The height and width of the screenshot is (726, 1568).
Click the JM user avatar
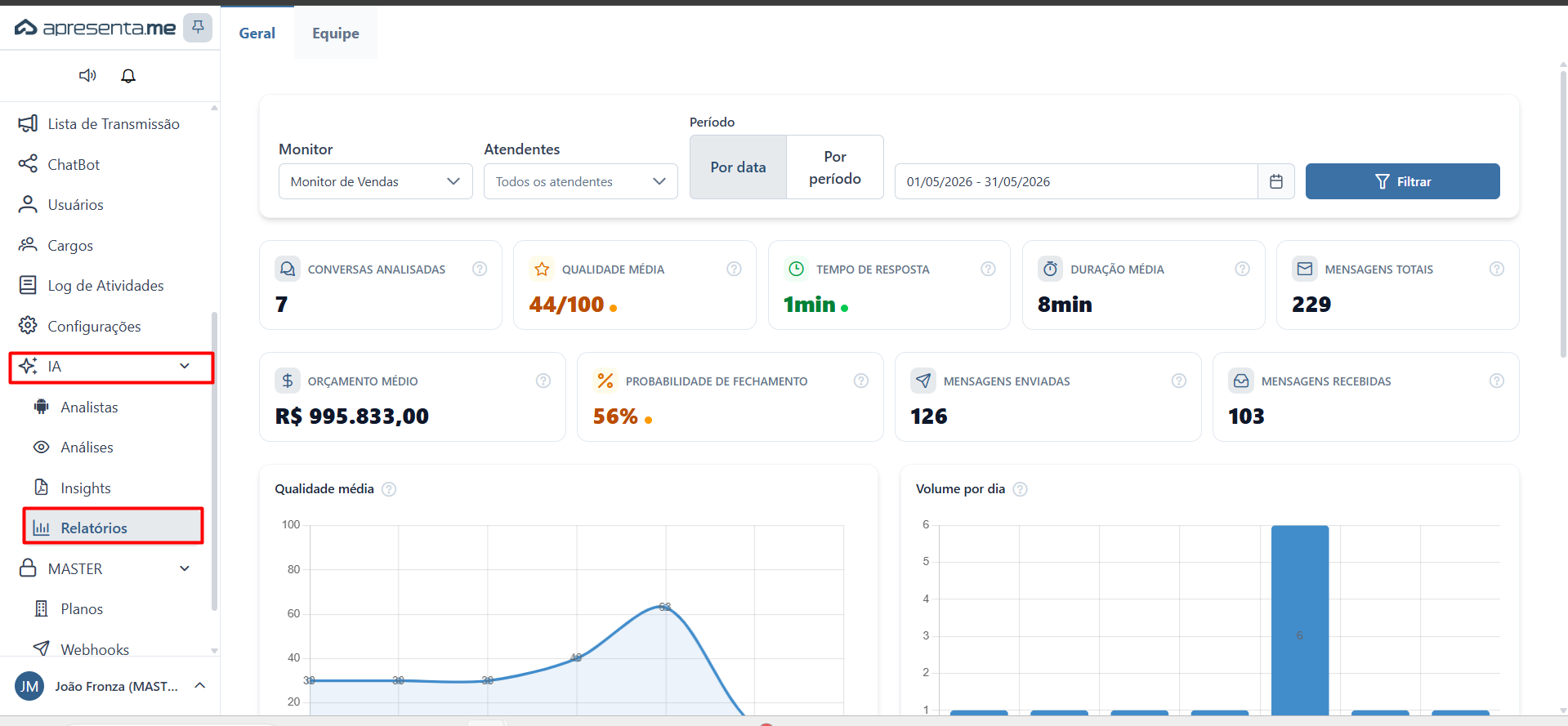click(x=29, y=687)
